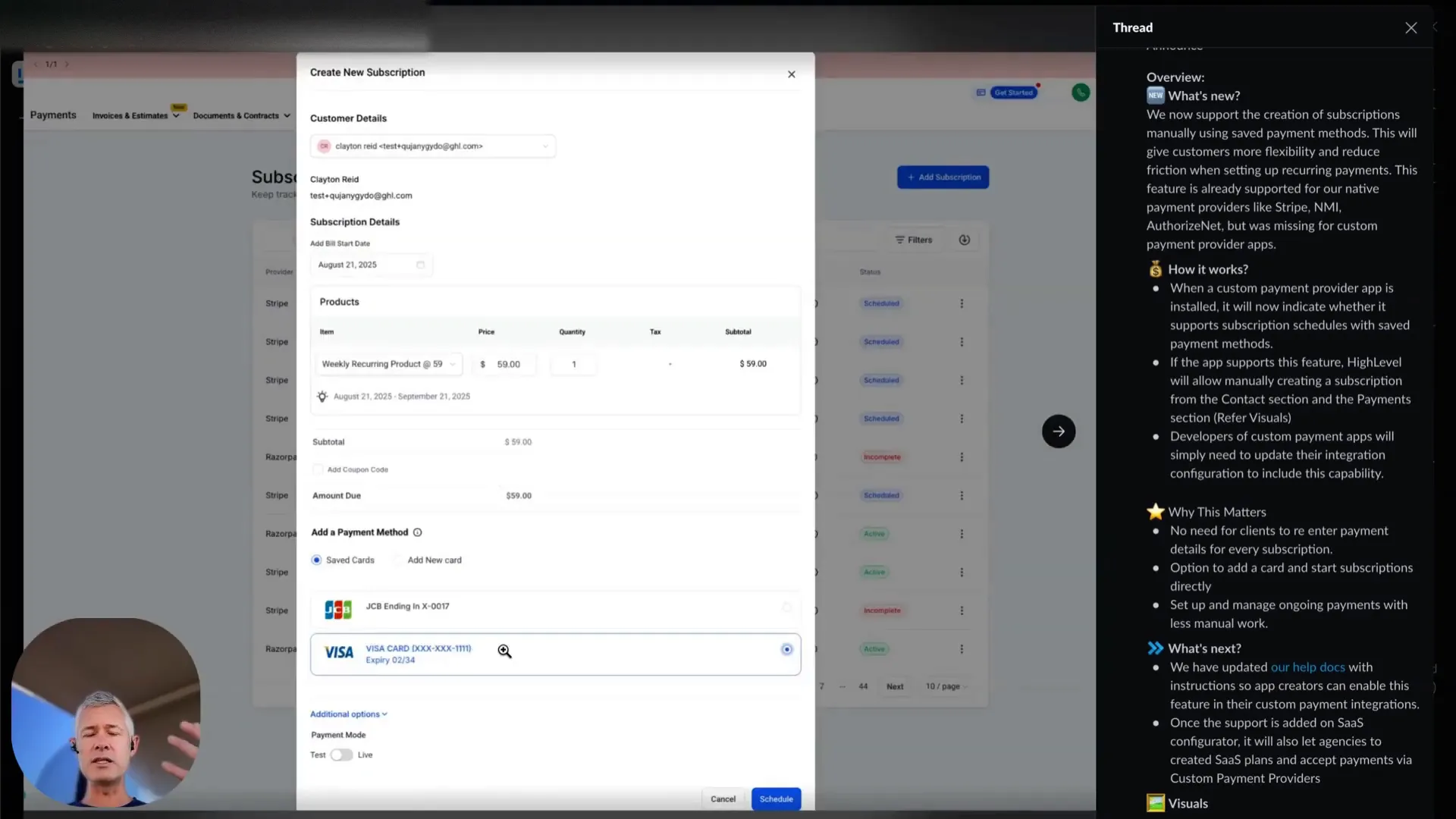Open row actions for first Razorpay Active row

tap(962, 534)
